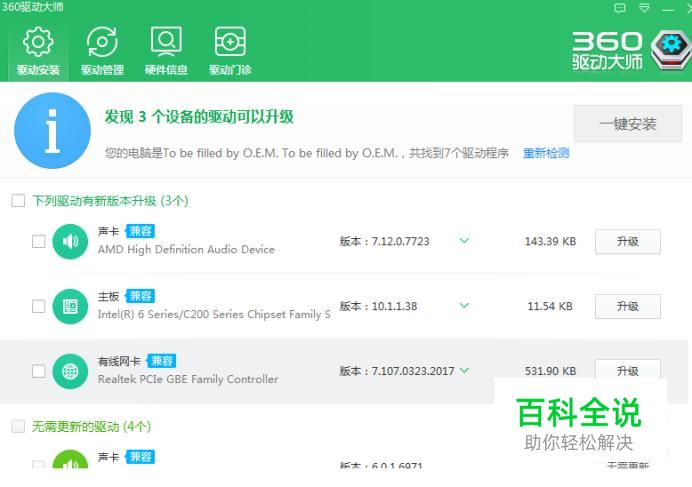Open the title bar dropdown menu icon
692x487 pixels.
[x=644, y=8]
